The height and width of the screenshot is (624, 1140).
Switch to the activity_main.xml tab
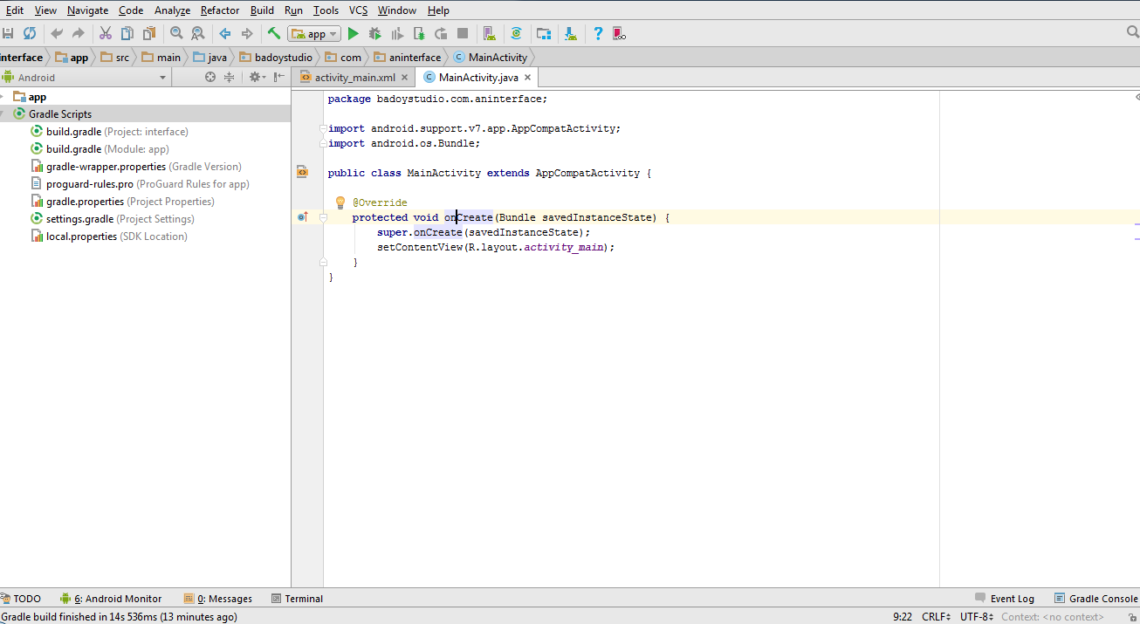[x=354, y=77]
